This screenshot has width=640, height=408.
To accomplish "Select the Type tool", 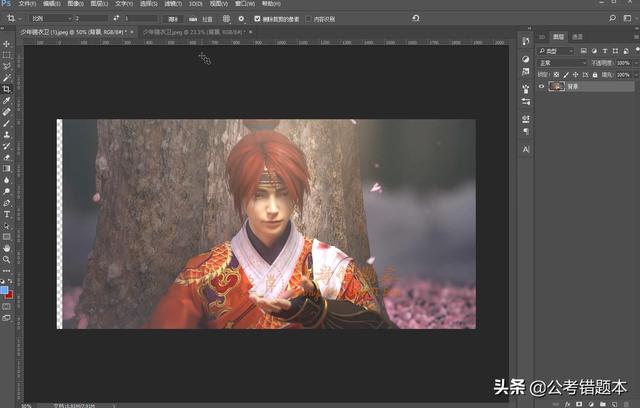I will coord(7,214).
